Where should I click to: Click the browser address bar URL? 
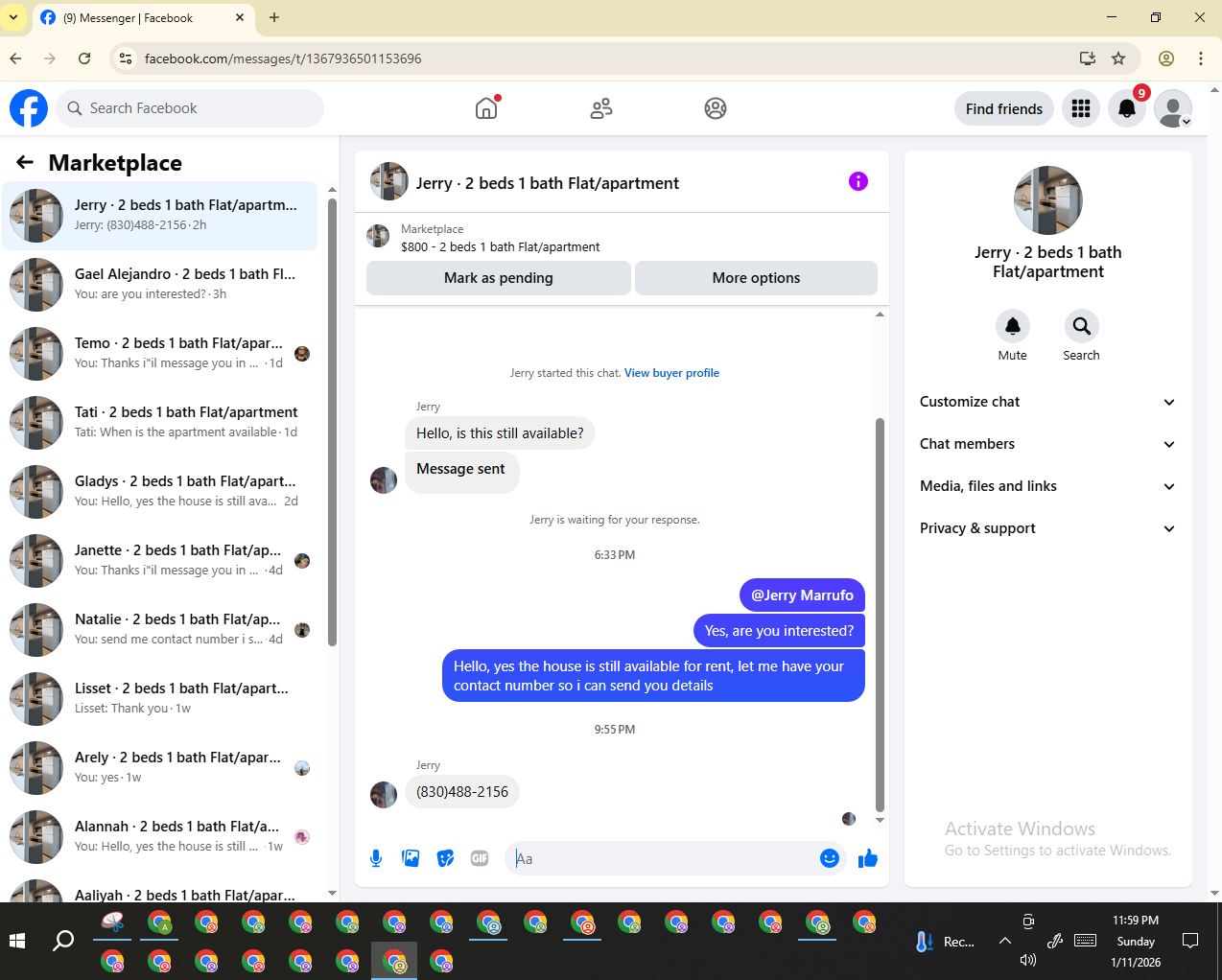[283, 58]
